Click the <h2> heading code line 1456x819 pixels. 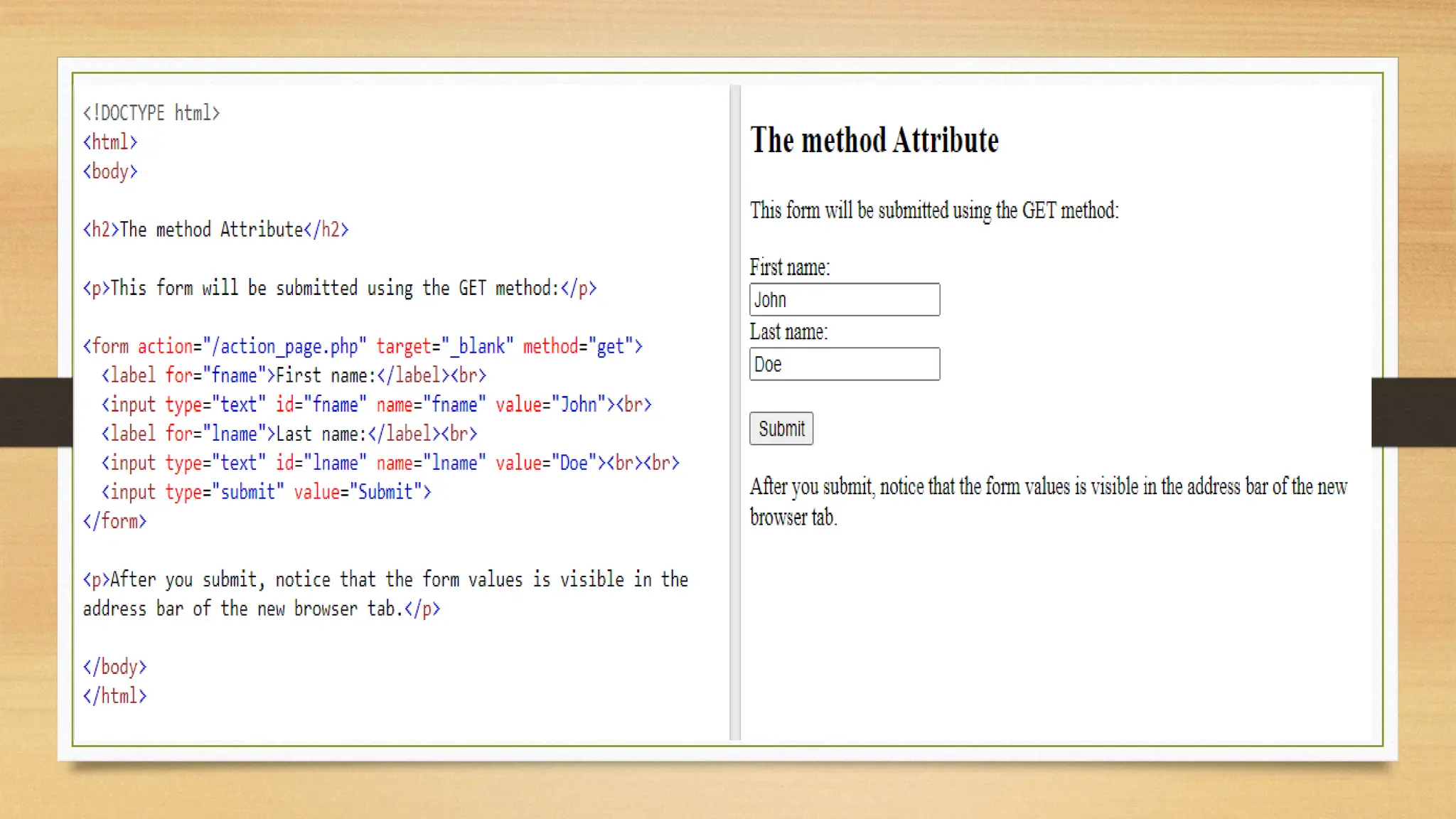click(x=215, y=230)
